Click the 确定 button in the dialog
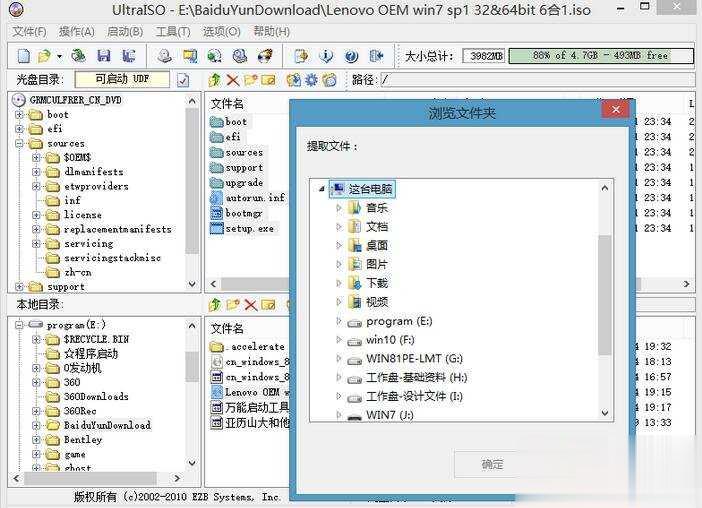Screen dimensions: 702x508 click(x=492, y=465)
